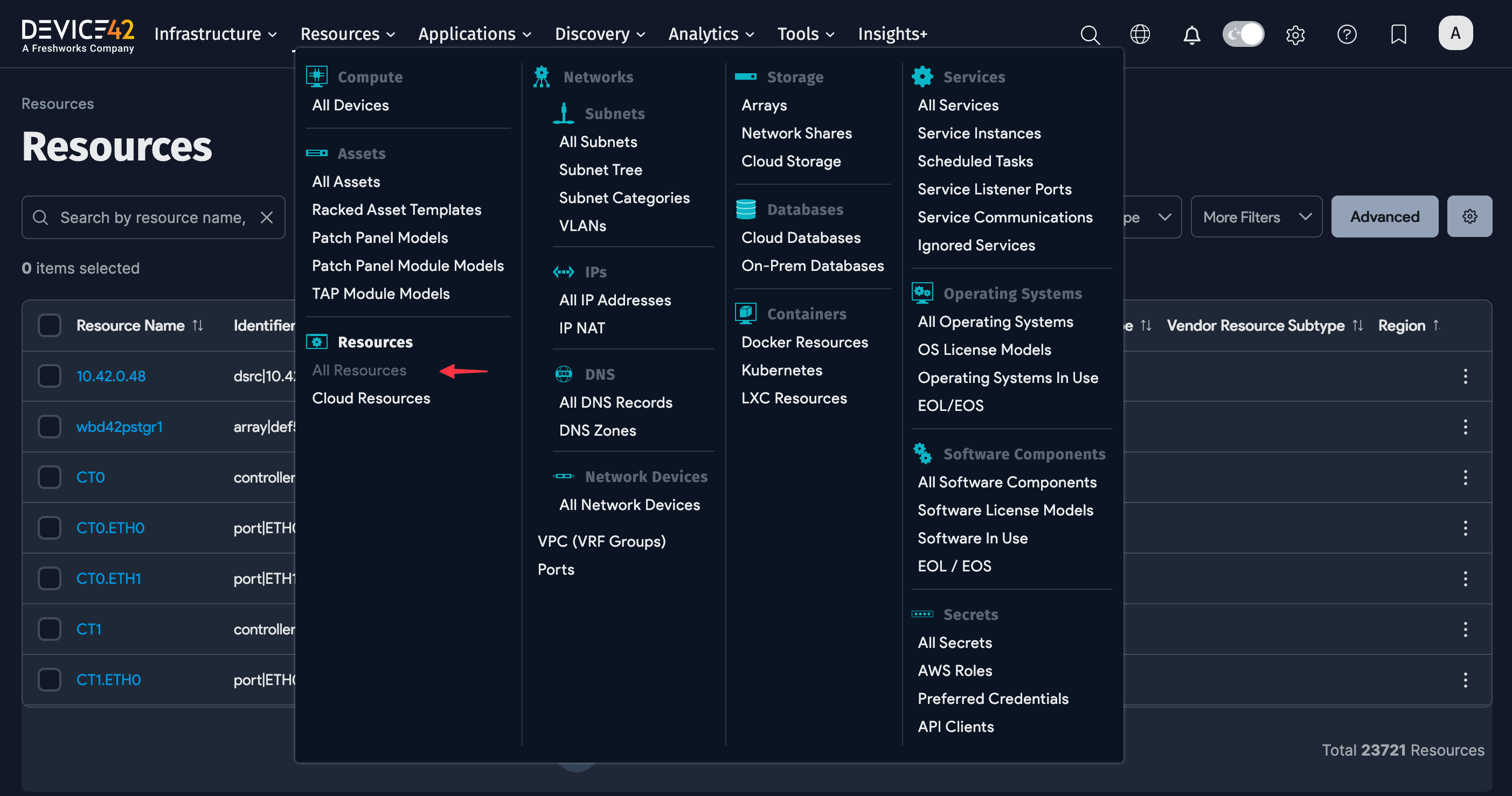Toggle the dark mode switch
Image resolution: width=1512 pixels, height=796 pixels.
(x=1243, y=34)
